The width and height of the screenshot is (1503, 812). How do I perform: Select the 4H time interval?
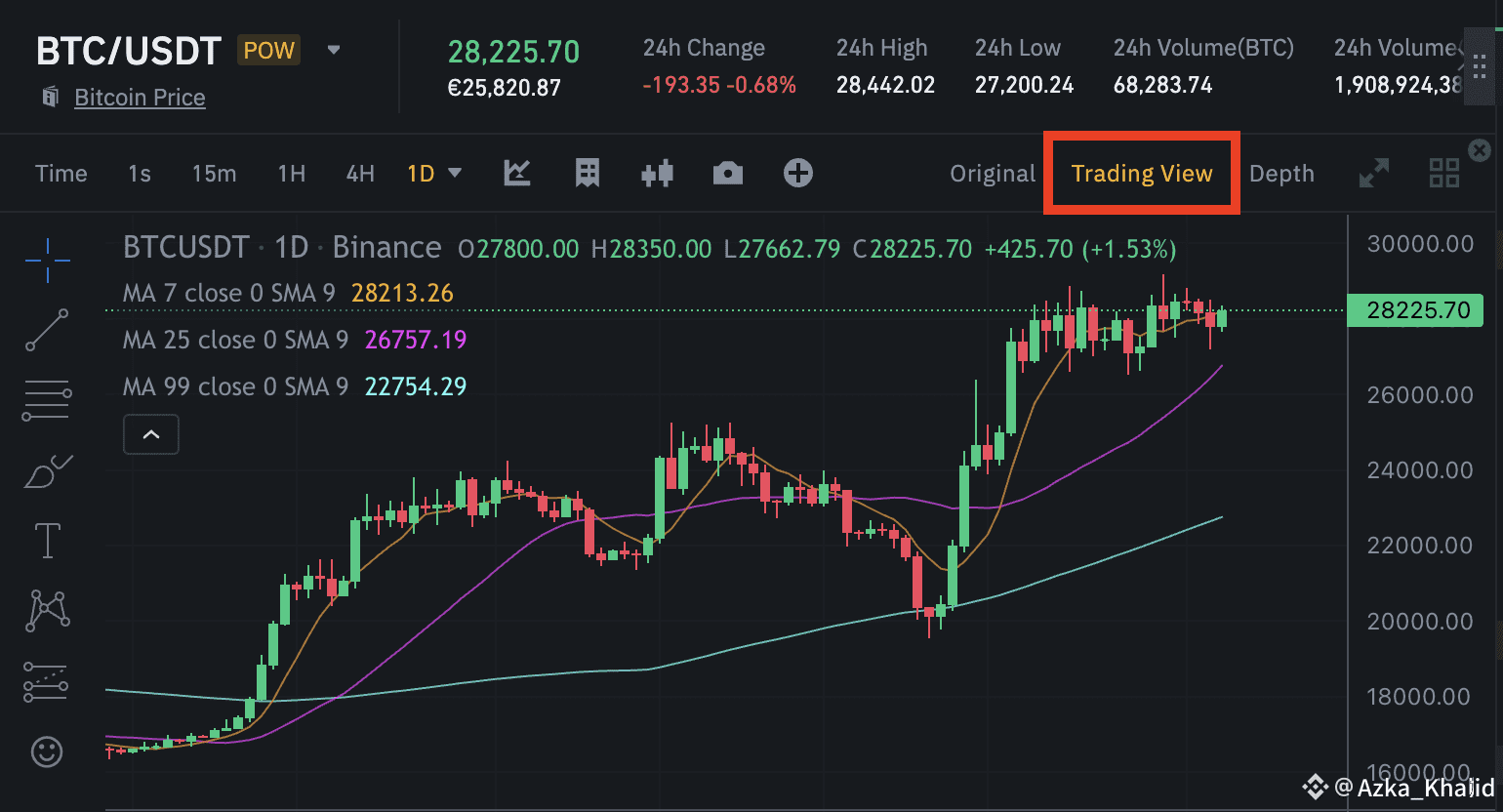point(360,174)
